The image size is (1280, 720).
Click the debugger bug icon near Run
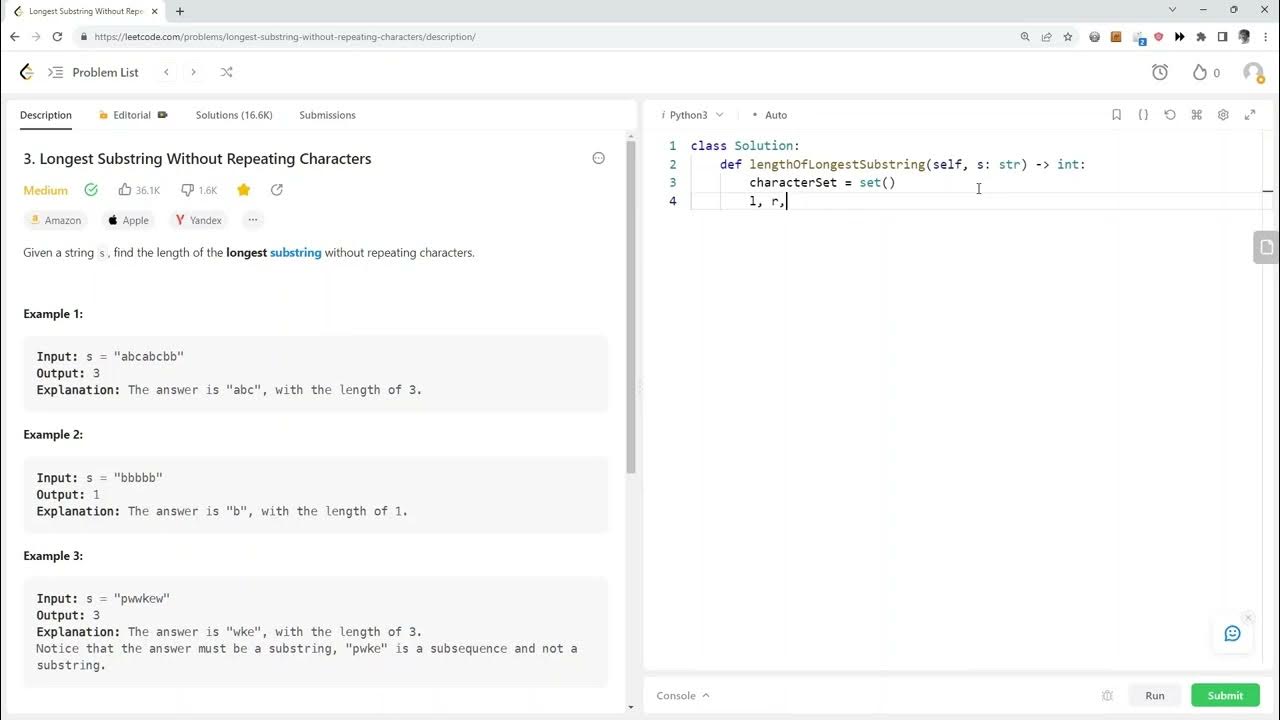[1107, 695]
